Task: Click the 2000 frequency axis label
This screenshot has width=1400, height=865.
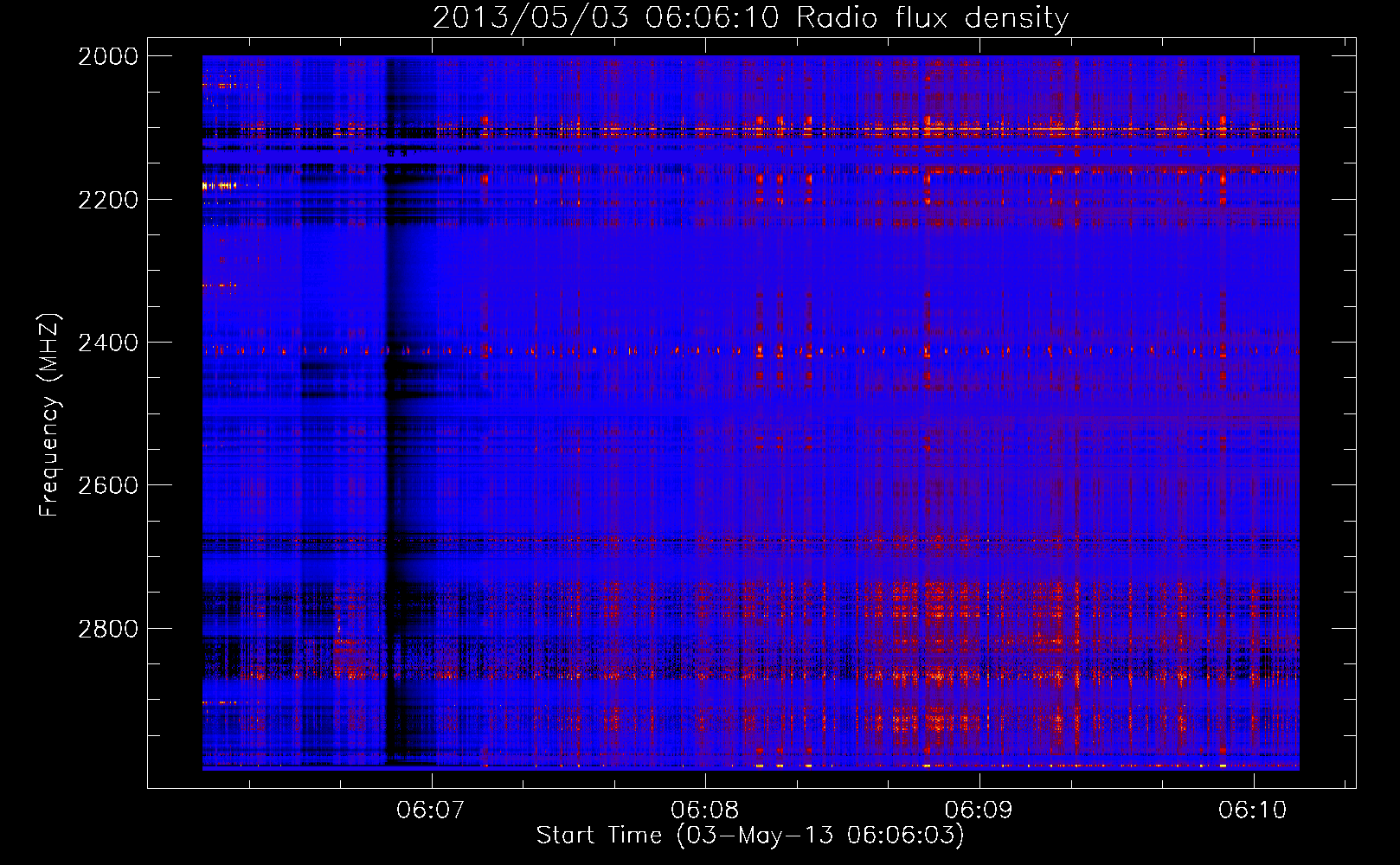Action: coord(108,56)
